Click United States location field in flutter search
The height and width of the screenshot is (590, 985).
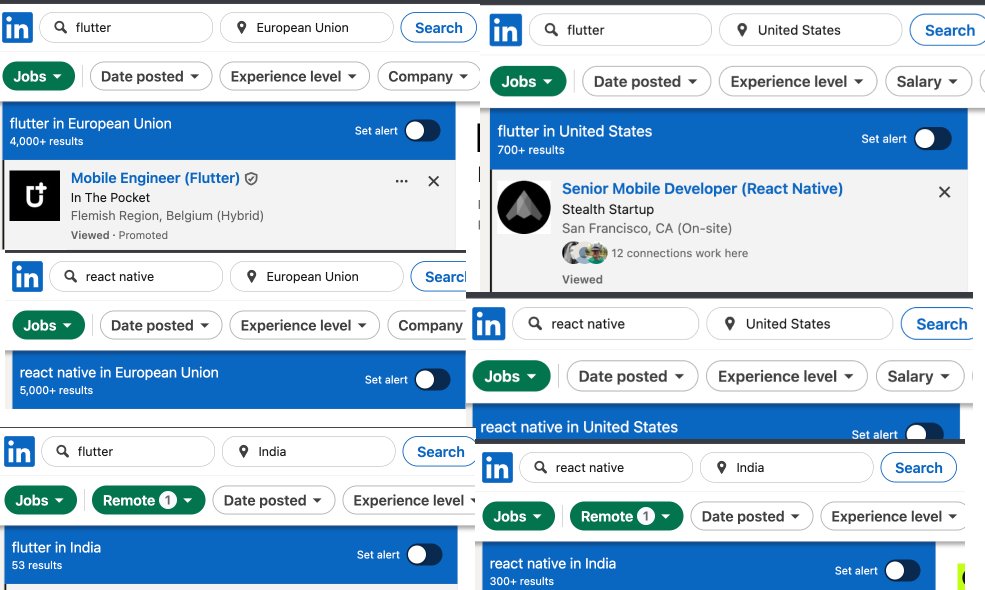click(810, 30)
